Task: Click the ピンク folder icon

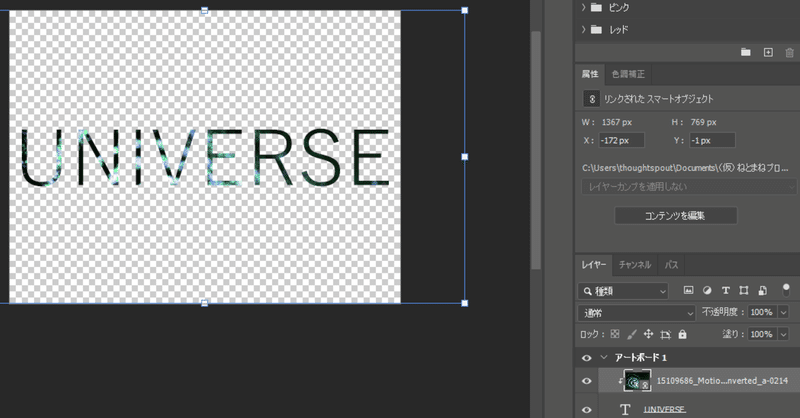Action: [x=596, y=7]
